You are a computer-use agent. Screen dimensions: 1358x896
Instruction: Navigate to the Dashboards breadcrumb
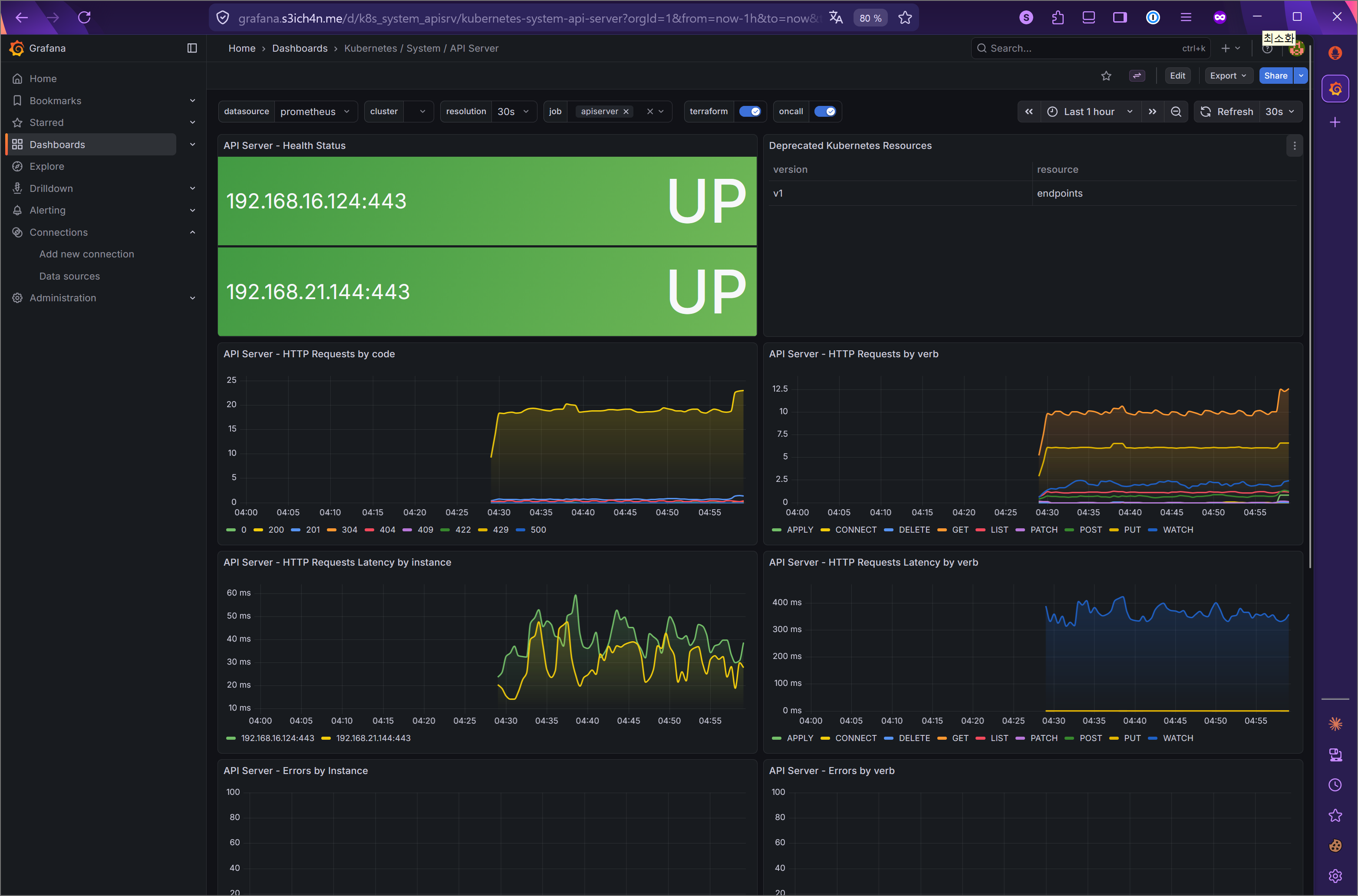point(300,48)
